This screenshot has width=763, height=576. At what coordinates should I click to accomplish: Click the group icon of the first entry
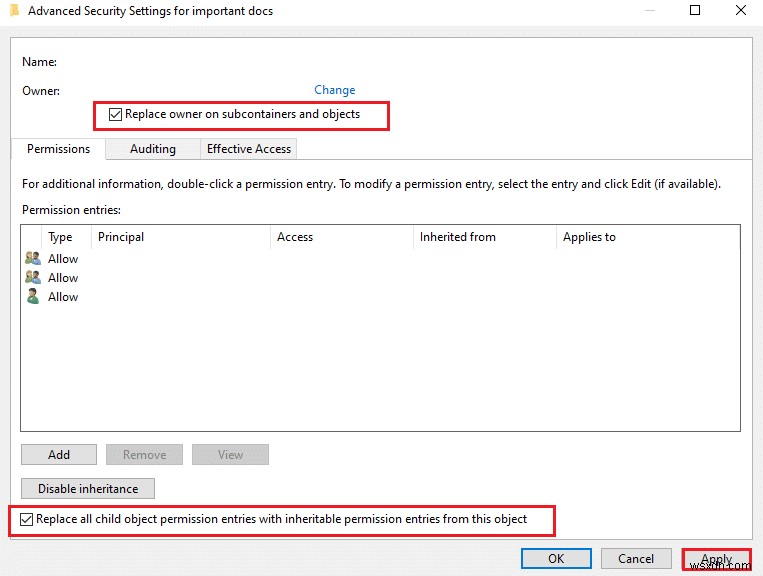click(x=33, y=258)
